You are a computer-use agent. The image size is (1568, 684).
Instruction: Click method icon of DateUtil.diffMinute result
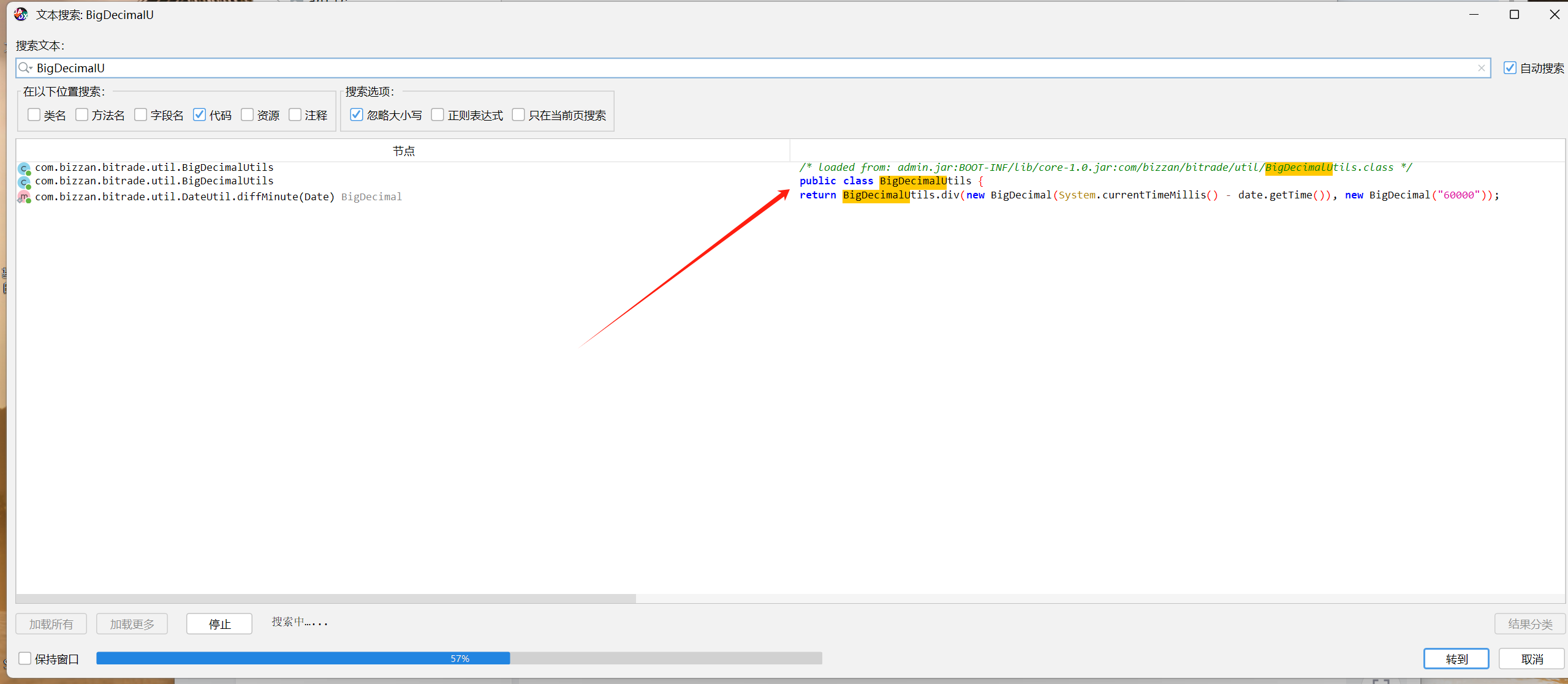[24, 197]
